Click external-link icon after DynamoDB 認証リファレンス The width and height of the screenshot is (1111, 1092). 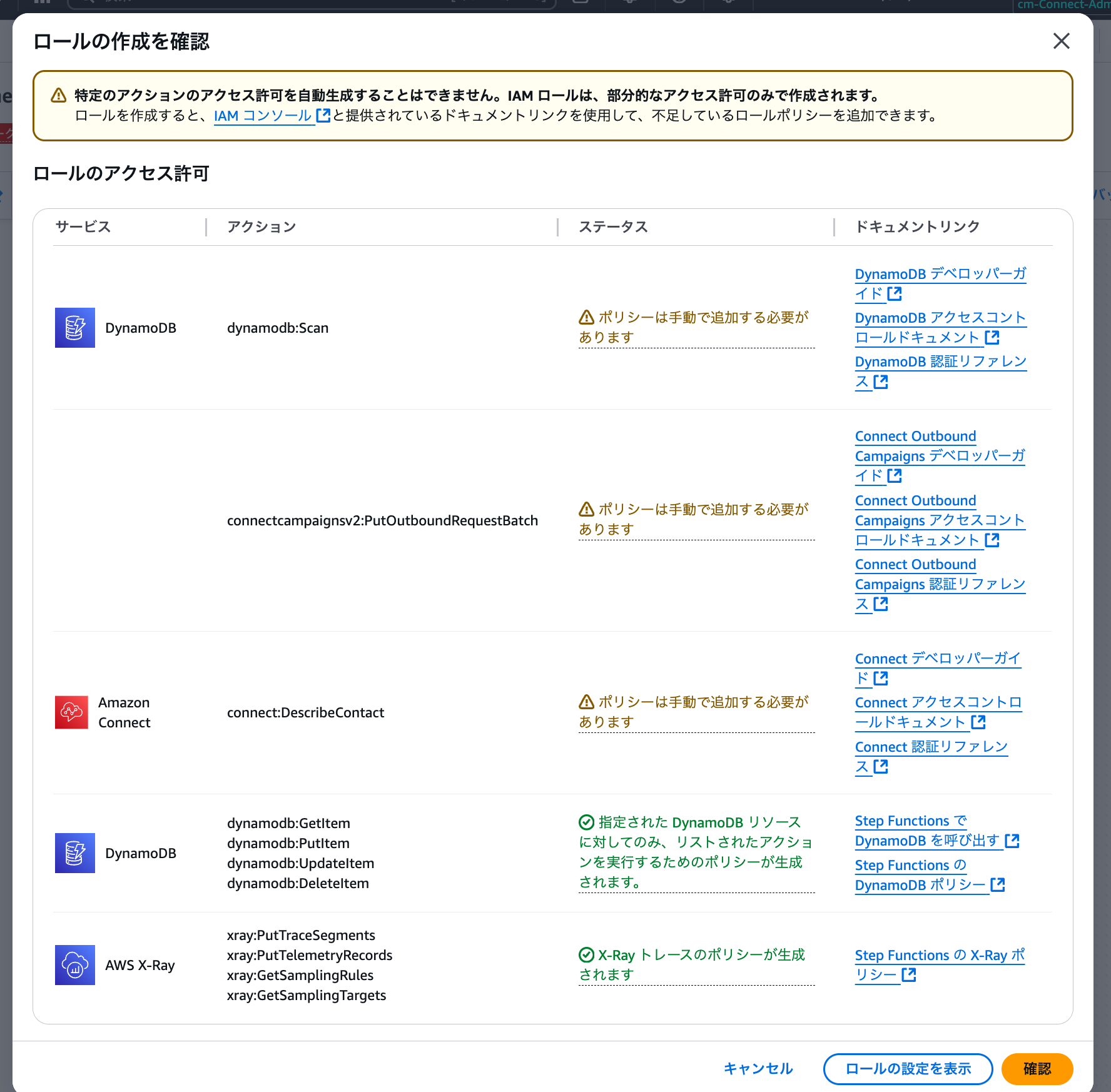[x=881, y=382]
